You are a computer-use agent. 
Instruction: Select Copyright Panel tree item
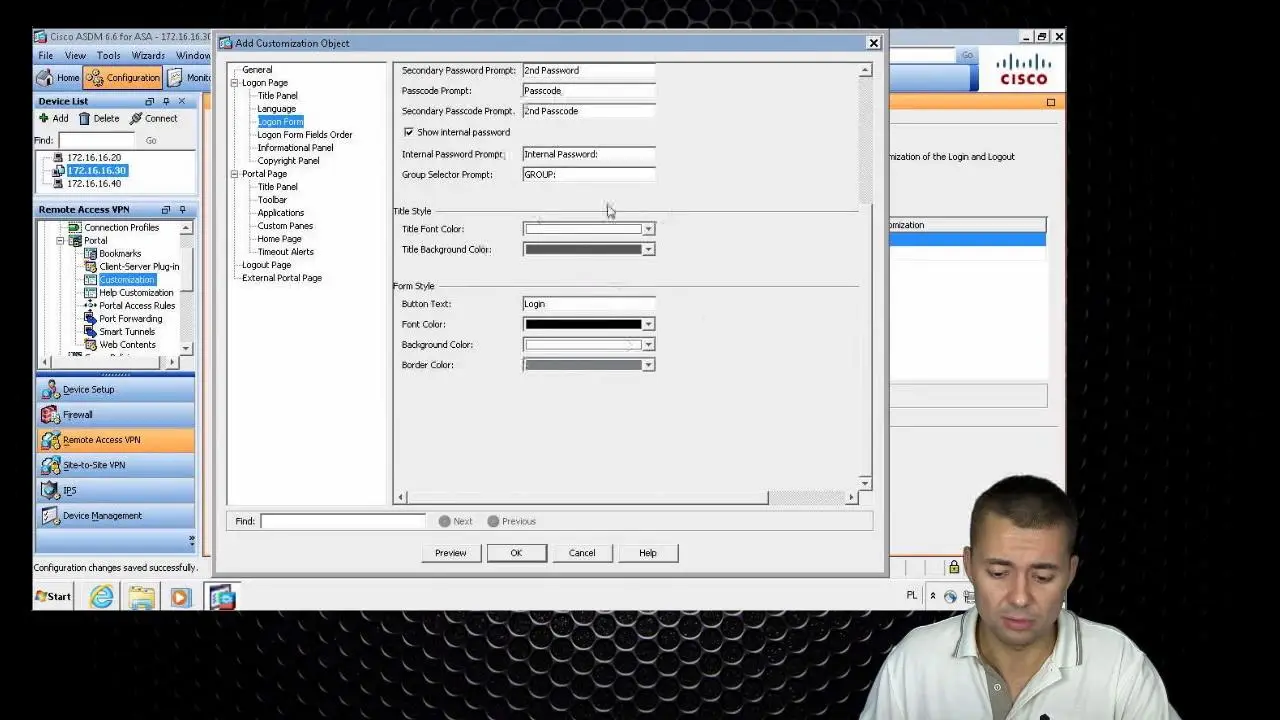[288, 160]
